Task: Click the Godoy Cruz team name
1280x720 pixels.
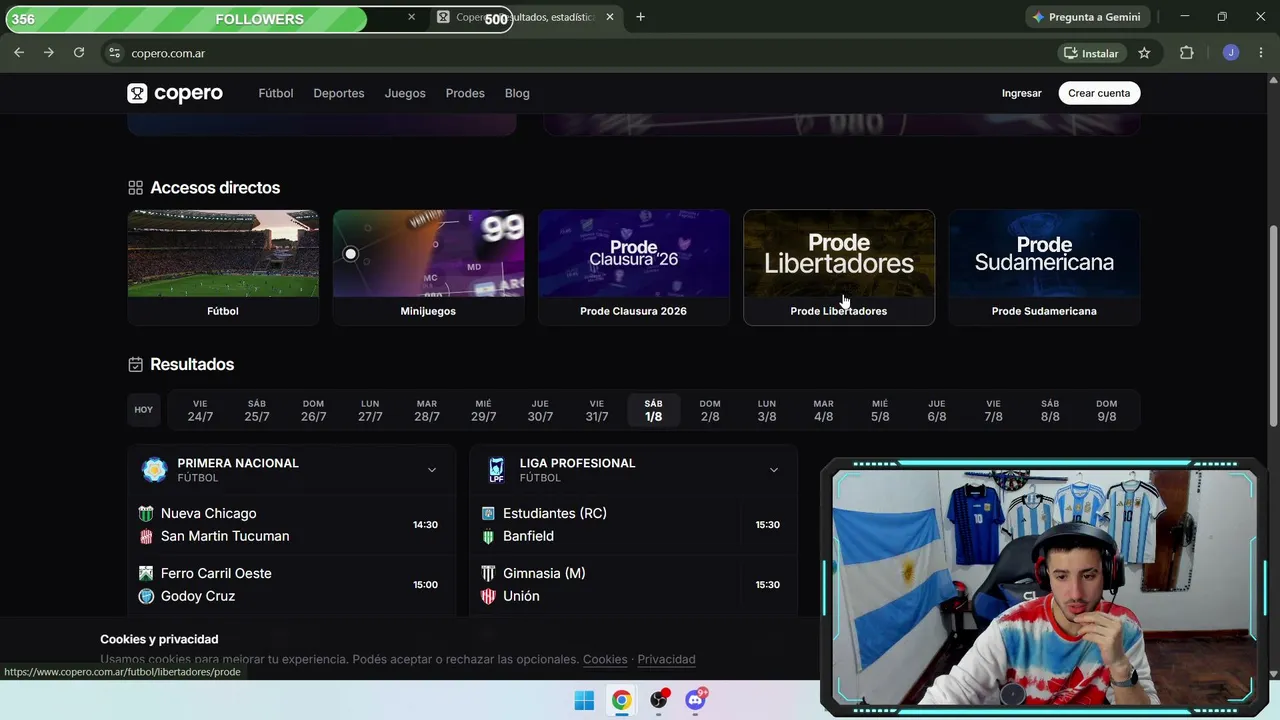Action: 198,597
